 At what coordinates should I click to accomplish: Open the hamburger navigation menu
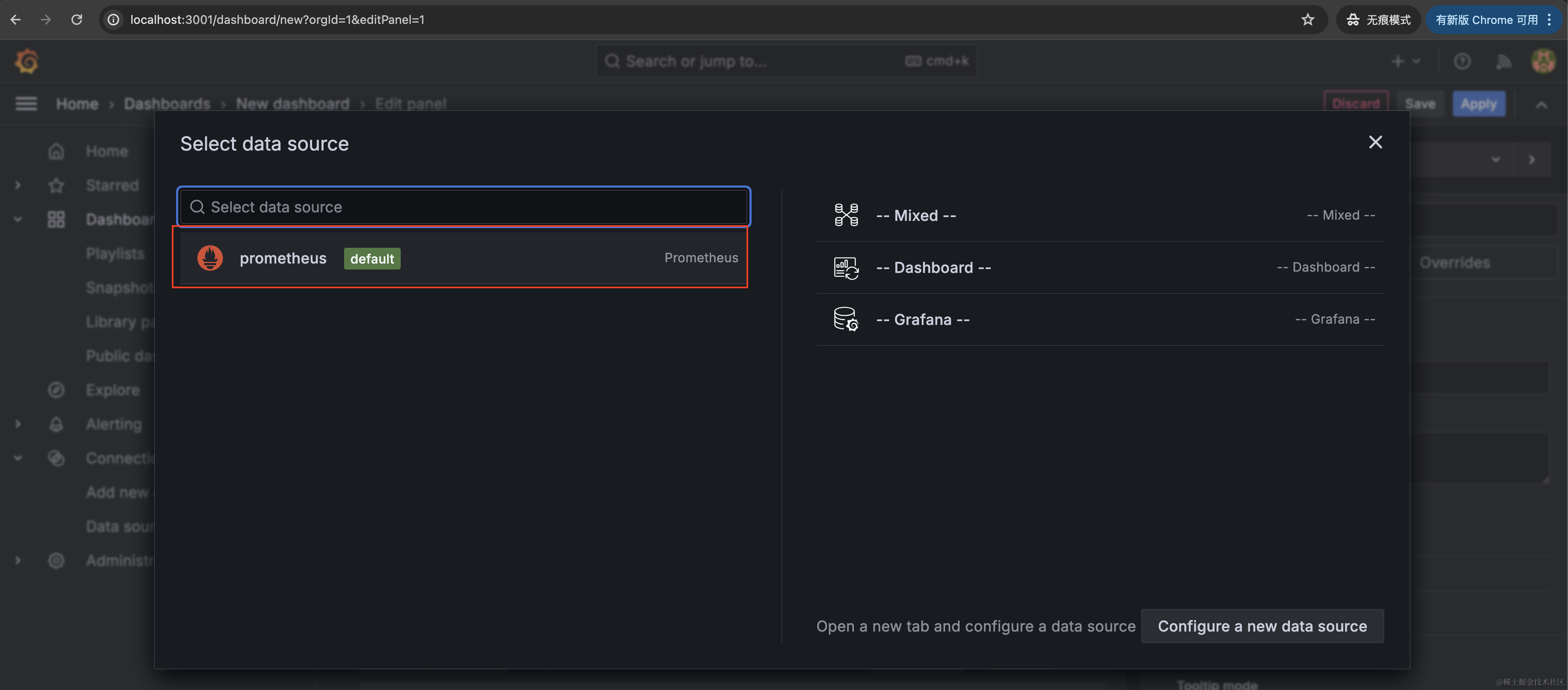(26, 104)
